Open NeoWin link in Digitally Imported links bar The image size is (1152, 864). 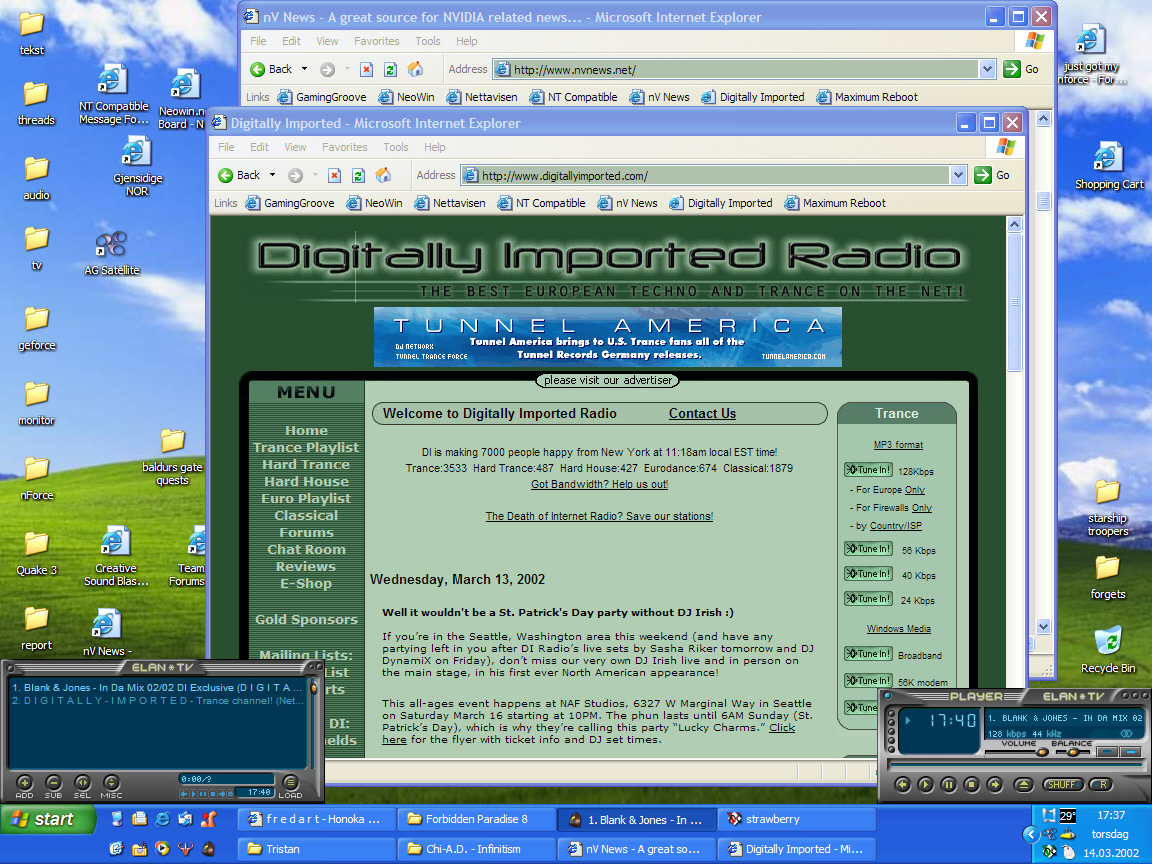(375, 203)
